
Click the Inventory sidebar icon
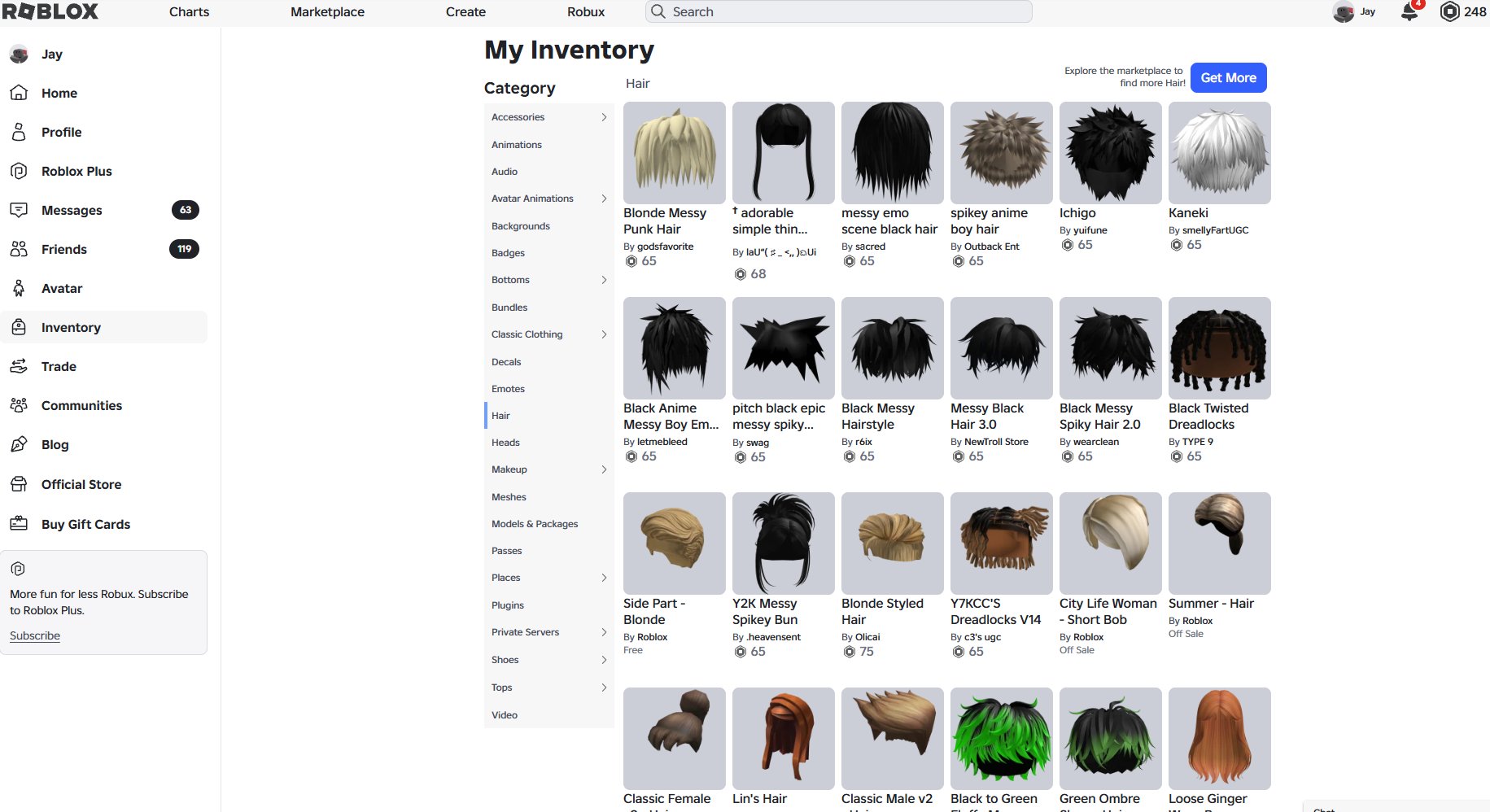tap(19, 327)
